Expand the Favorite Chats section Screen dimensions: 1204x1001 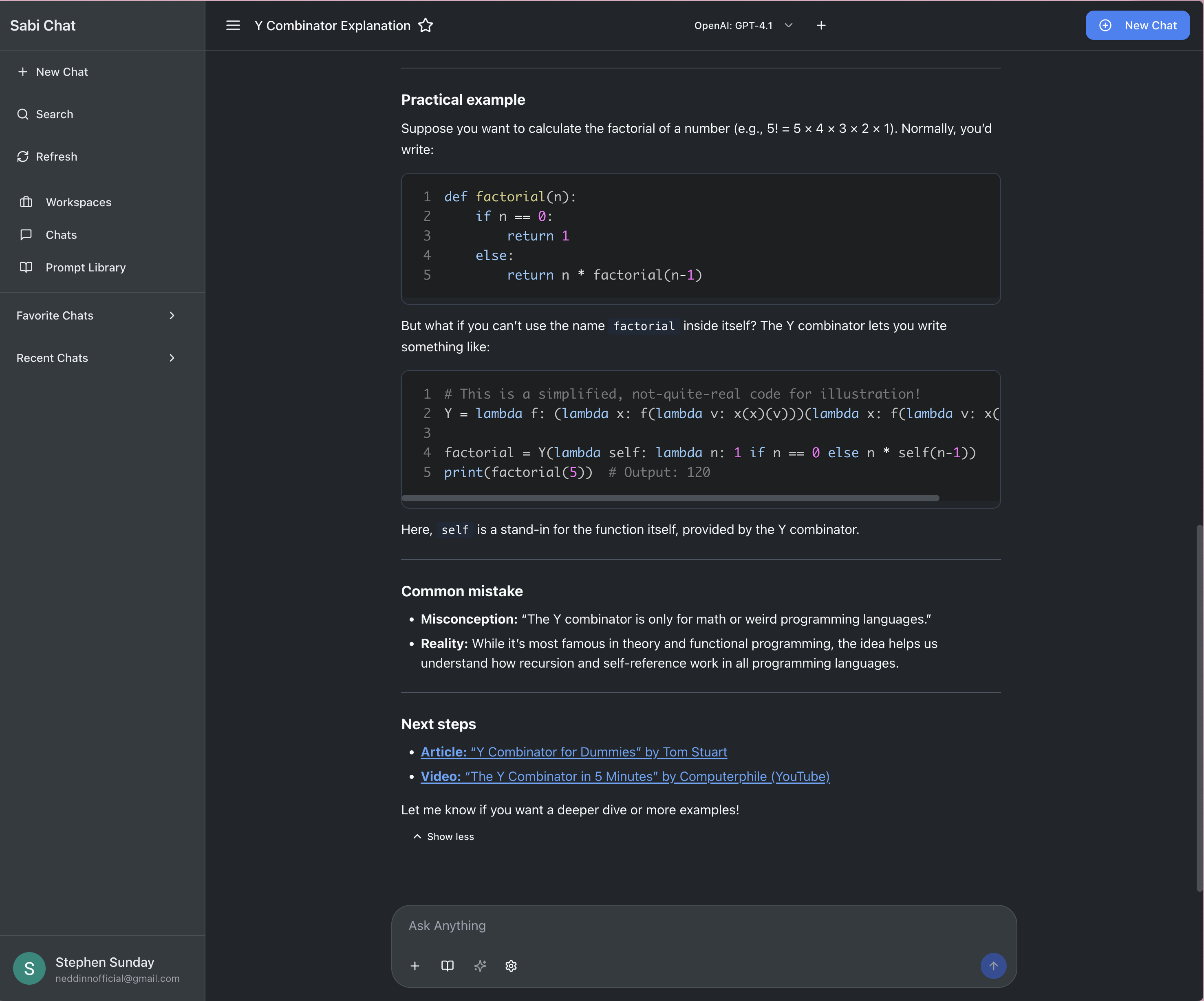[96, 316]
